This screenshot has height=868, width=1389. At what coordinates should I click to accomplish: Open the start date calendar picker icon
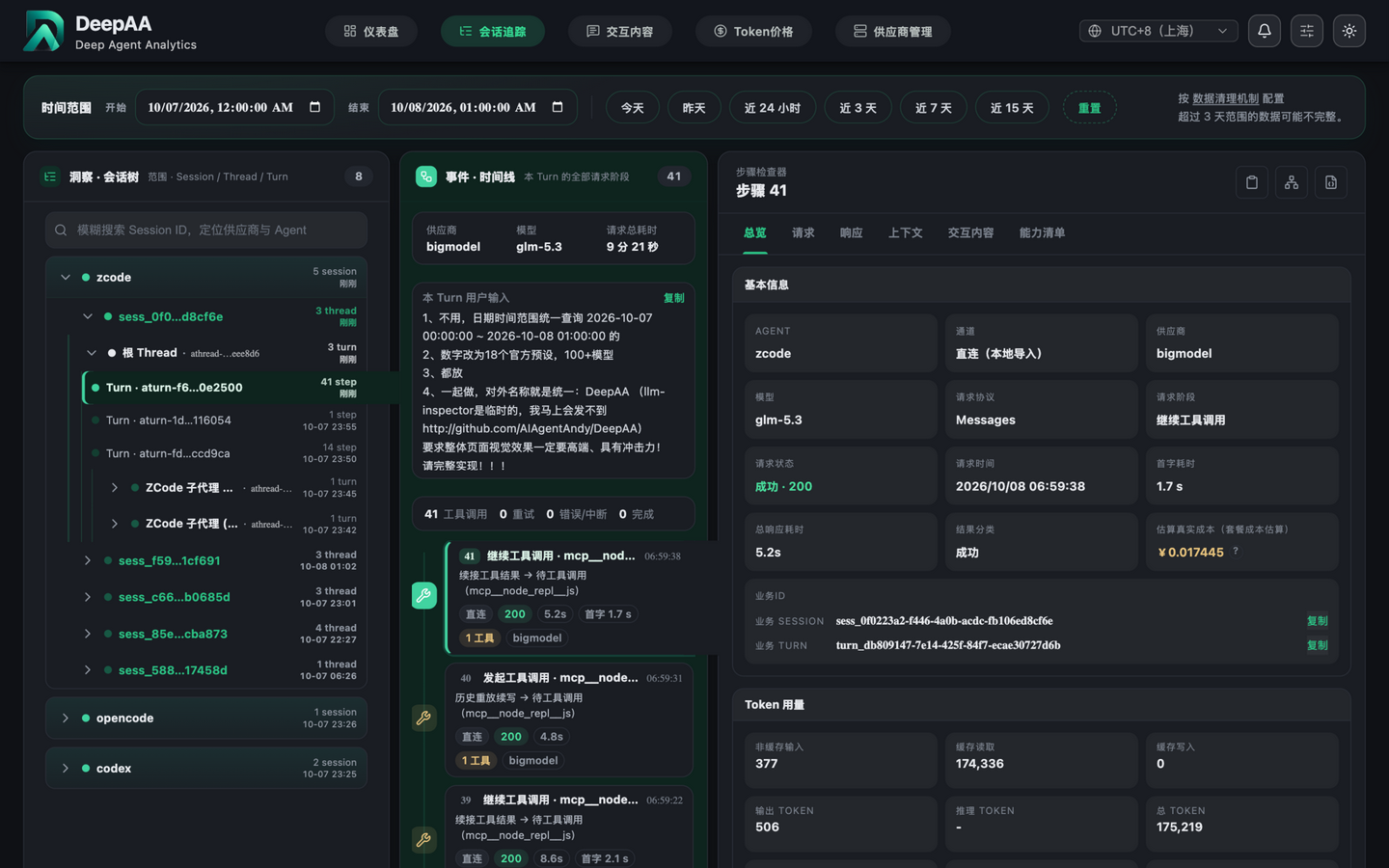click(314, 107)
